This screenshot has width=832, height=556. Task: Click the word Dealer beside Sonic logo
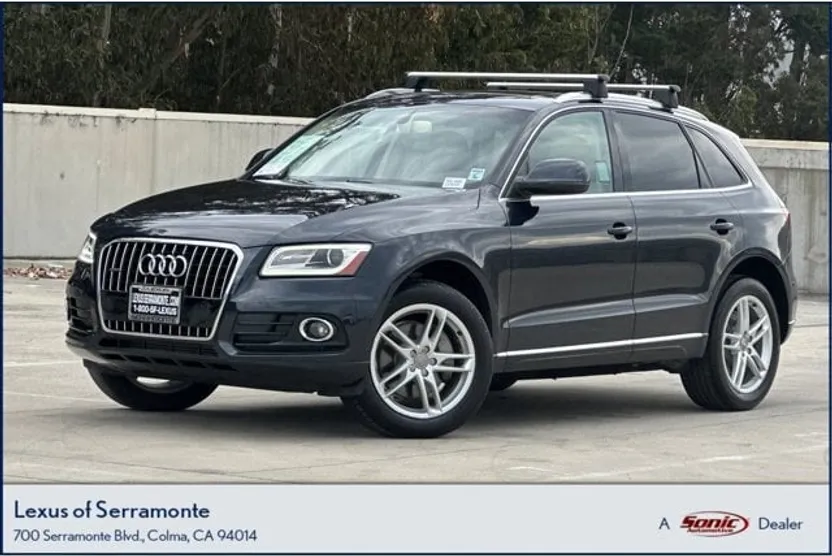tap(780, 524)
